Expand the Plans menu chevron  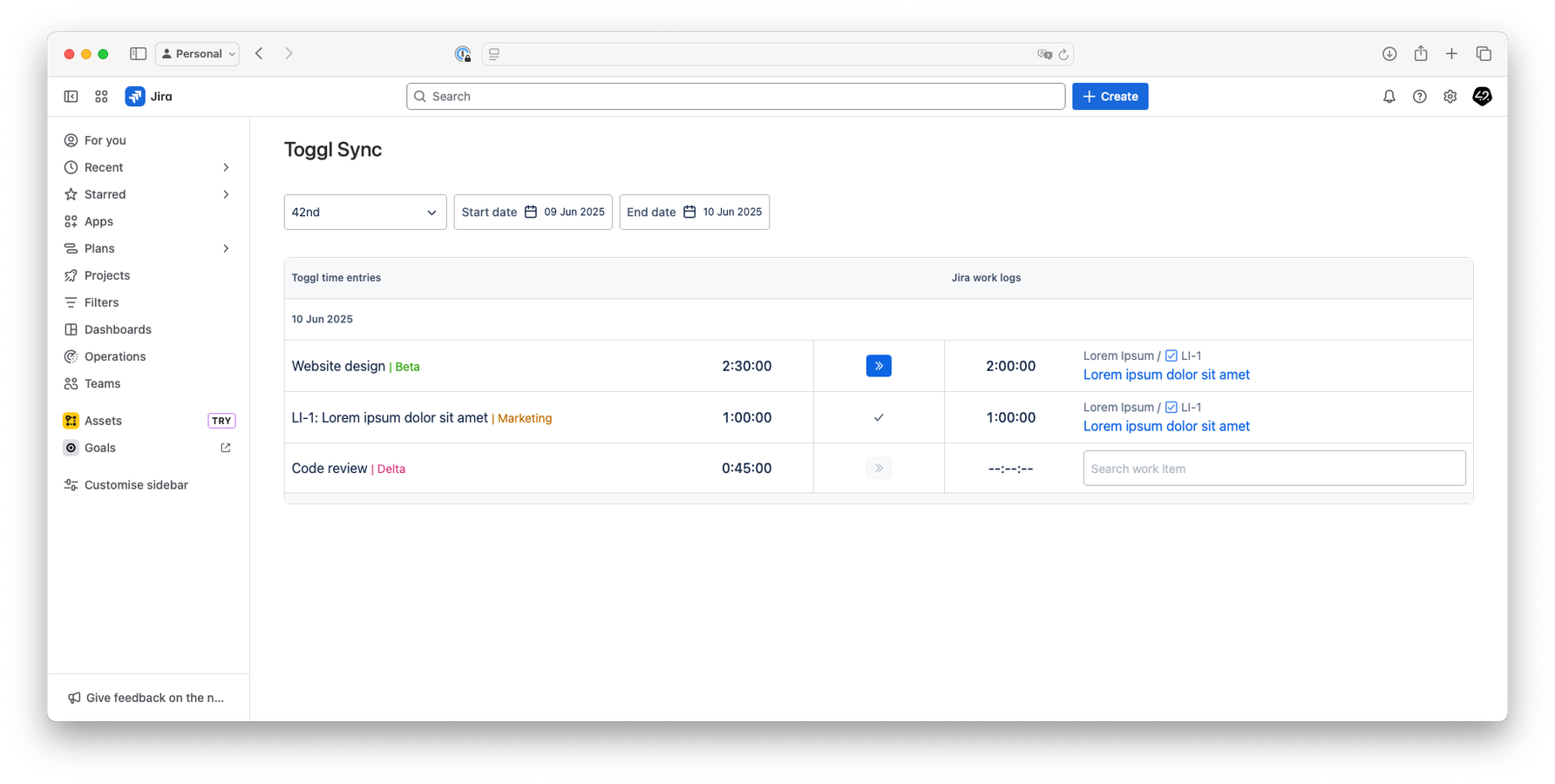tap(226, 248)
